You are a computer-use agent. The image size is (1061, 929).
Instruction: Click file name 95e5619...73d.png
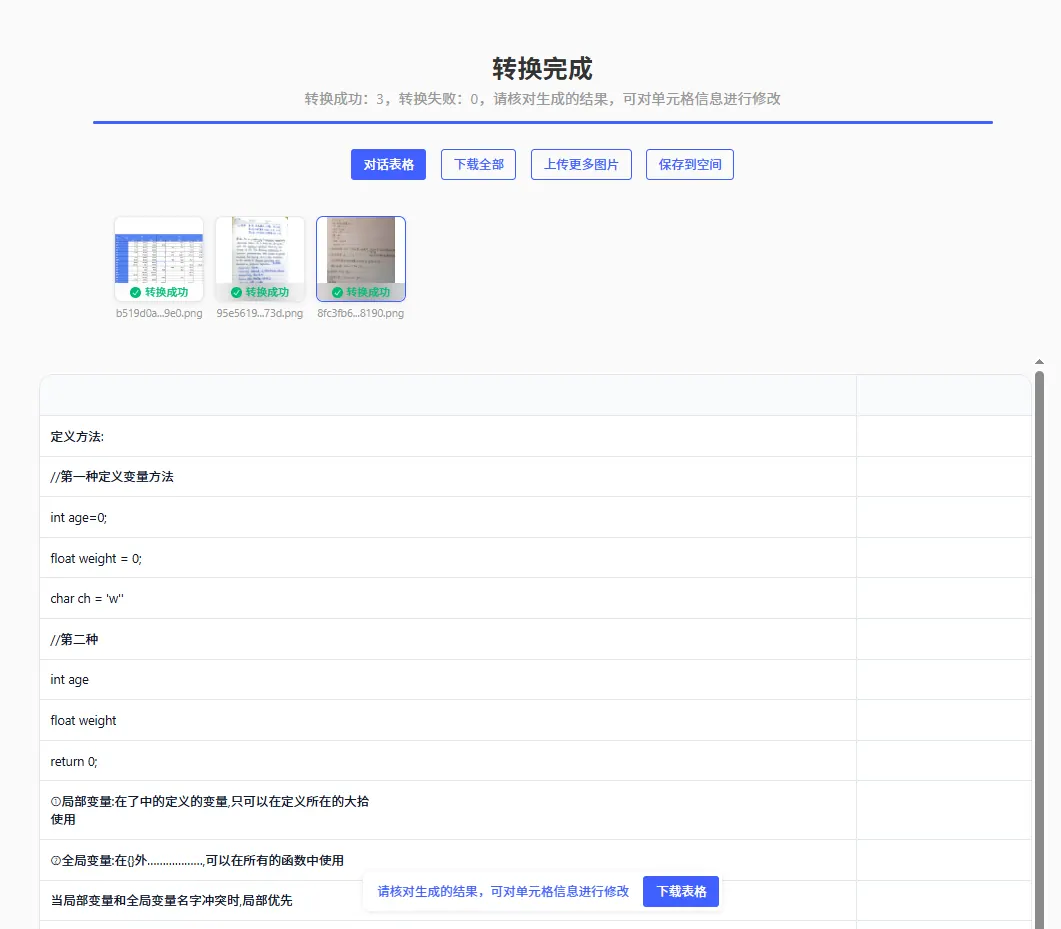pos(260,313)
